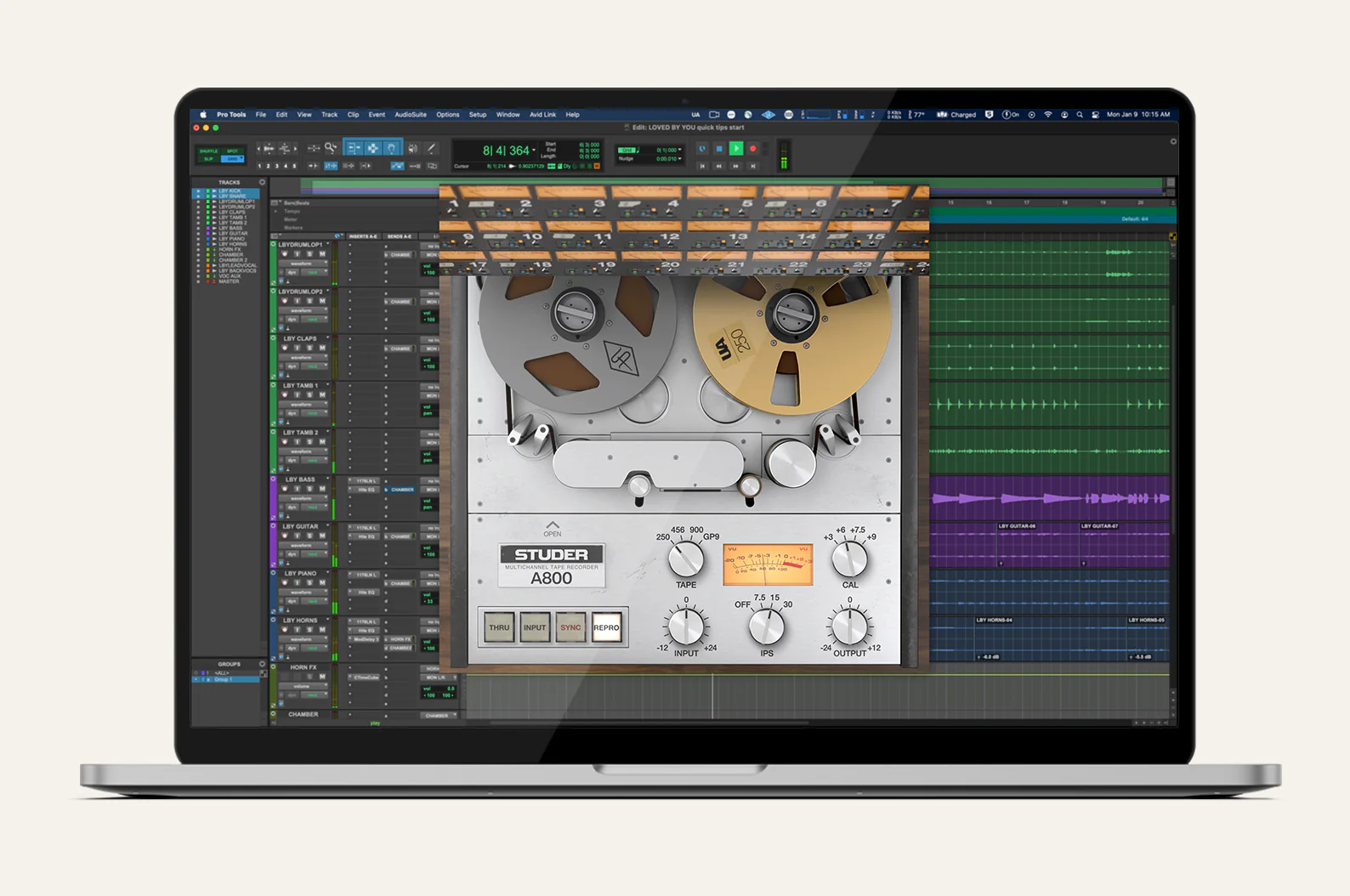Open the Tracks list options menu
Image resolution: width=1350 pixels, height=896 pixels.
tap(262, 183)
